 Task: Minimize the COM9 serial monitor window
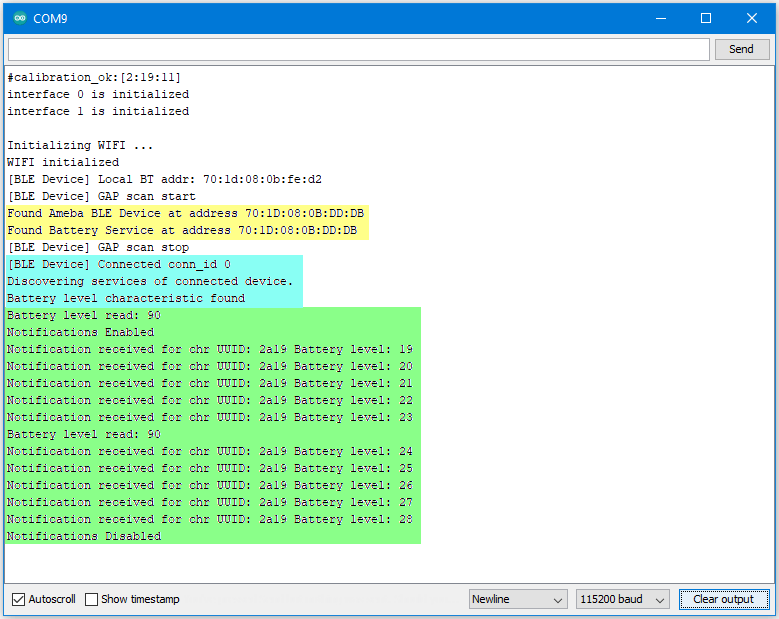coord(661,18)
